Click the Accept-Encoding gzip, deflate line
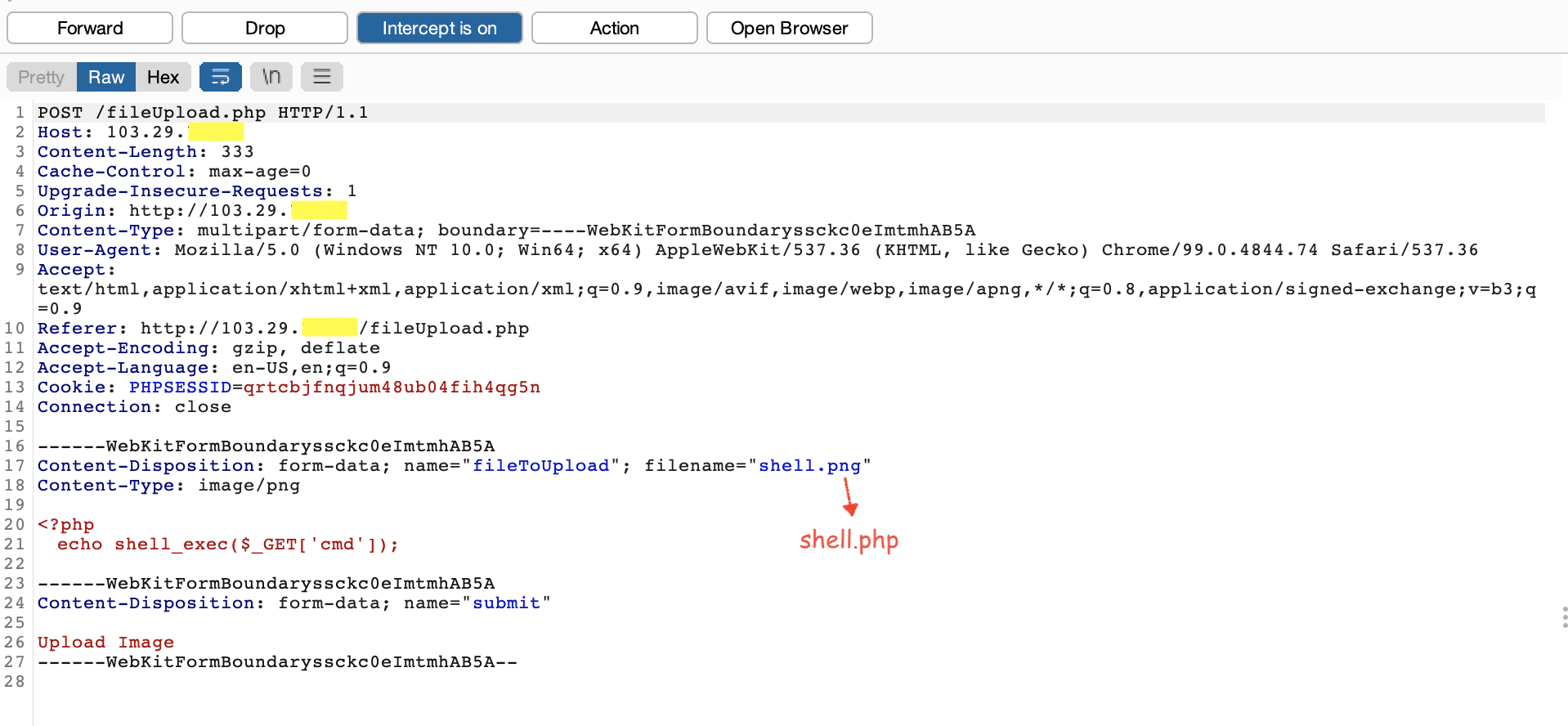 208,347
